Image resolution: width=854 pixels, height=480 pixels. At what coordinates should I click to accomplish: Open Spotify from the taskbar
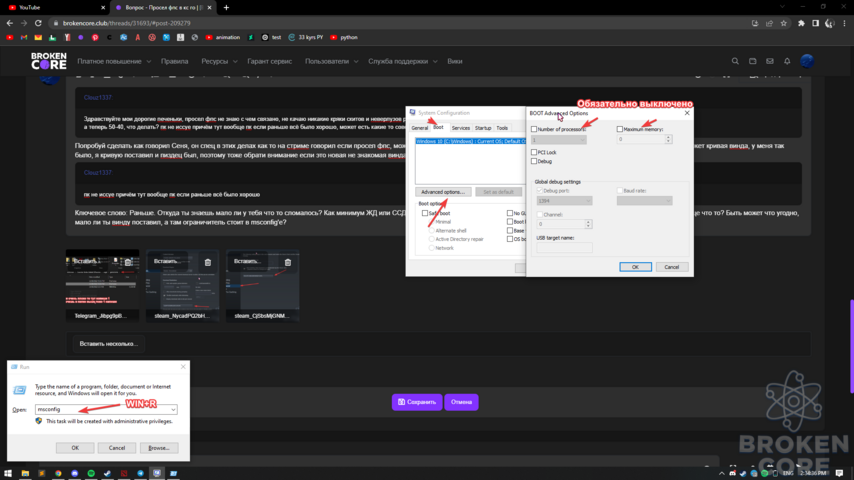[x=91, y=473]
